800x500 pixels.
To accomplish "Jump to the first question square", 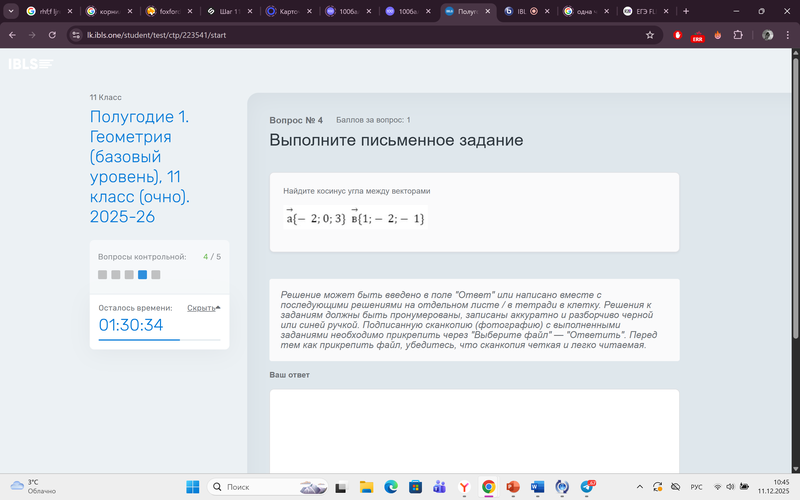I will pos(103,274).
